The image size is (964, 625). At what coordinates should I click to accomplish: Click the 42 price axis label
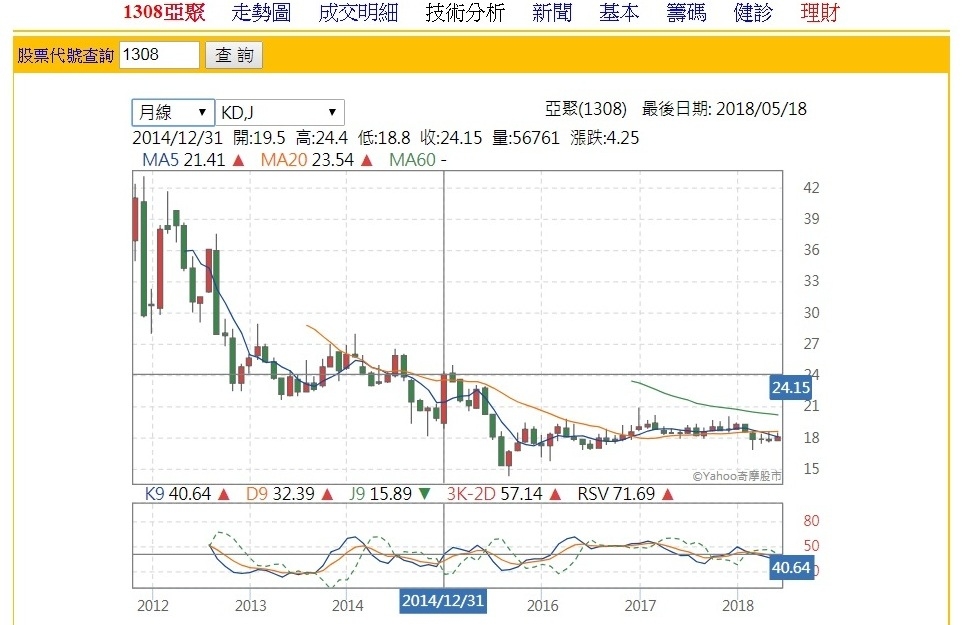tap(812, 188)
